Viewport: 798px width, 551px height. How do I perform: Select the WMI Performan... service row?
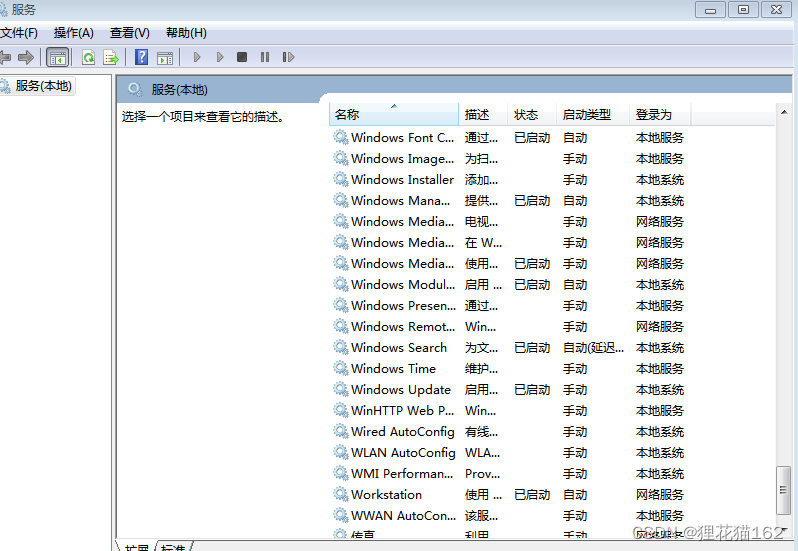point(509,473)
